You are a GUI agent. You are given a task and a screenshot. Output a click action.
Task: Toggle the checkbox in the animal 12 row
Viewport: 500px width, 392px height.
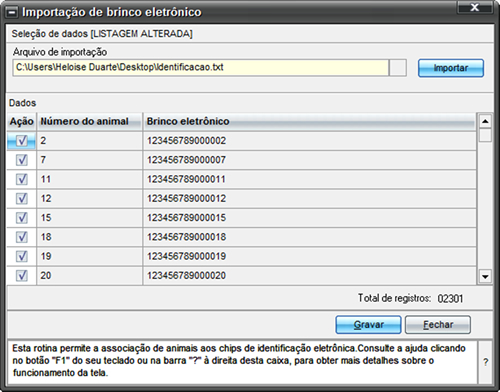[x=22, y=199]
